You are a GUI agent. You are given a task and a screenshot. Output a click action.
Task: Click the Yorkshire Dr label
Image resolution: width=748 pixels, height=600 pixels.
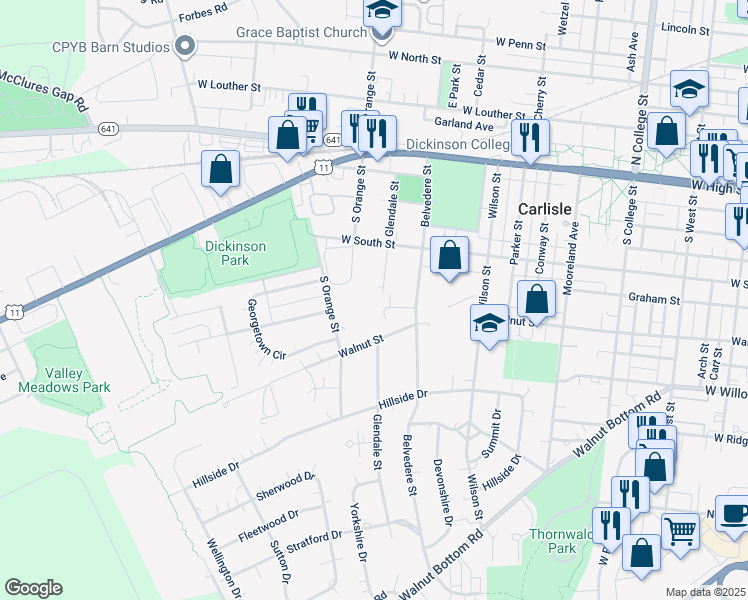pyautogui.click(x=359, y=532)
